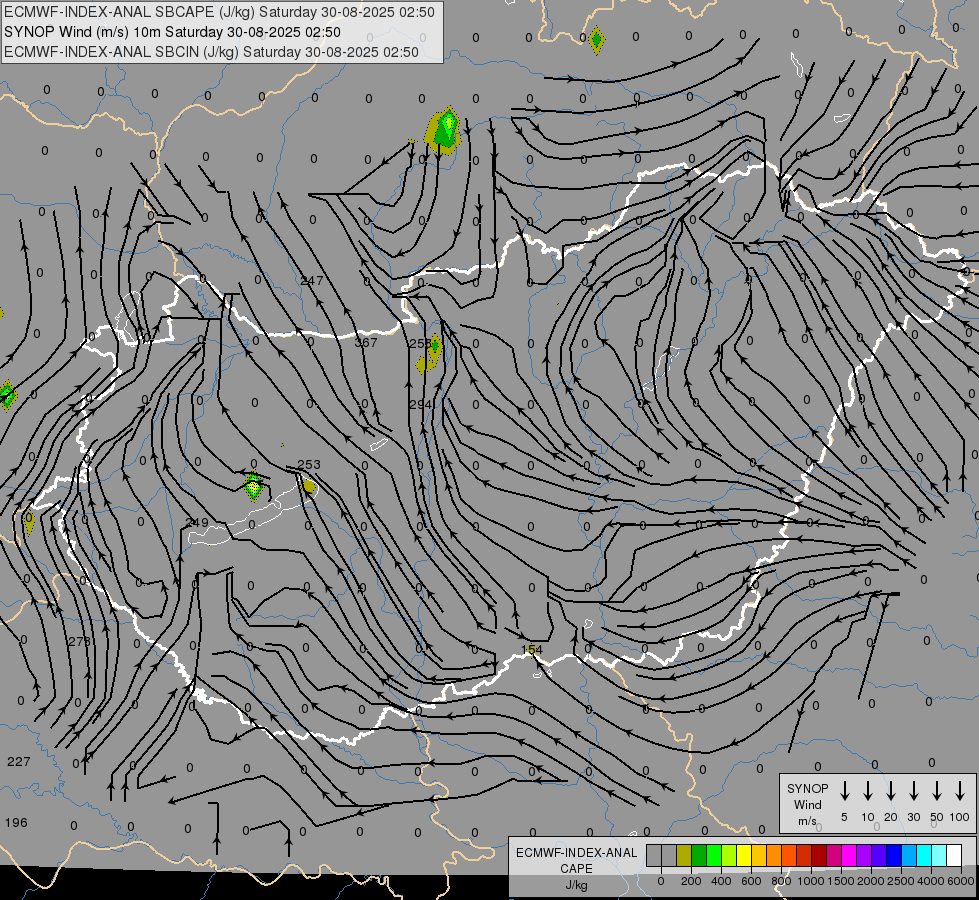The image size is (979, 900).
Task: Click the SYNOP Wind 10m title line
Action: [172, 32]
